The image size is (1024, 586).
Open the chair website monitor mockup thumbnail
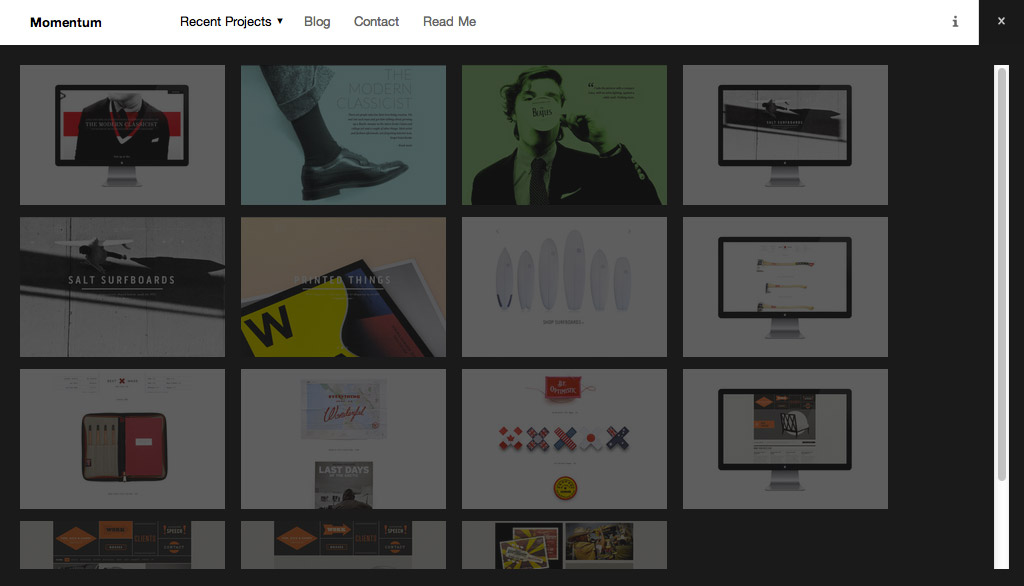pyautogui.click(x=785, y=439)
